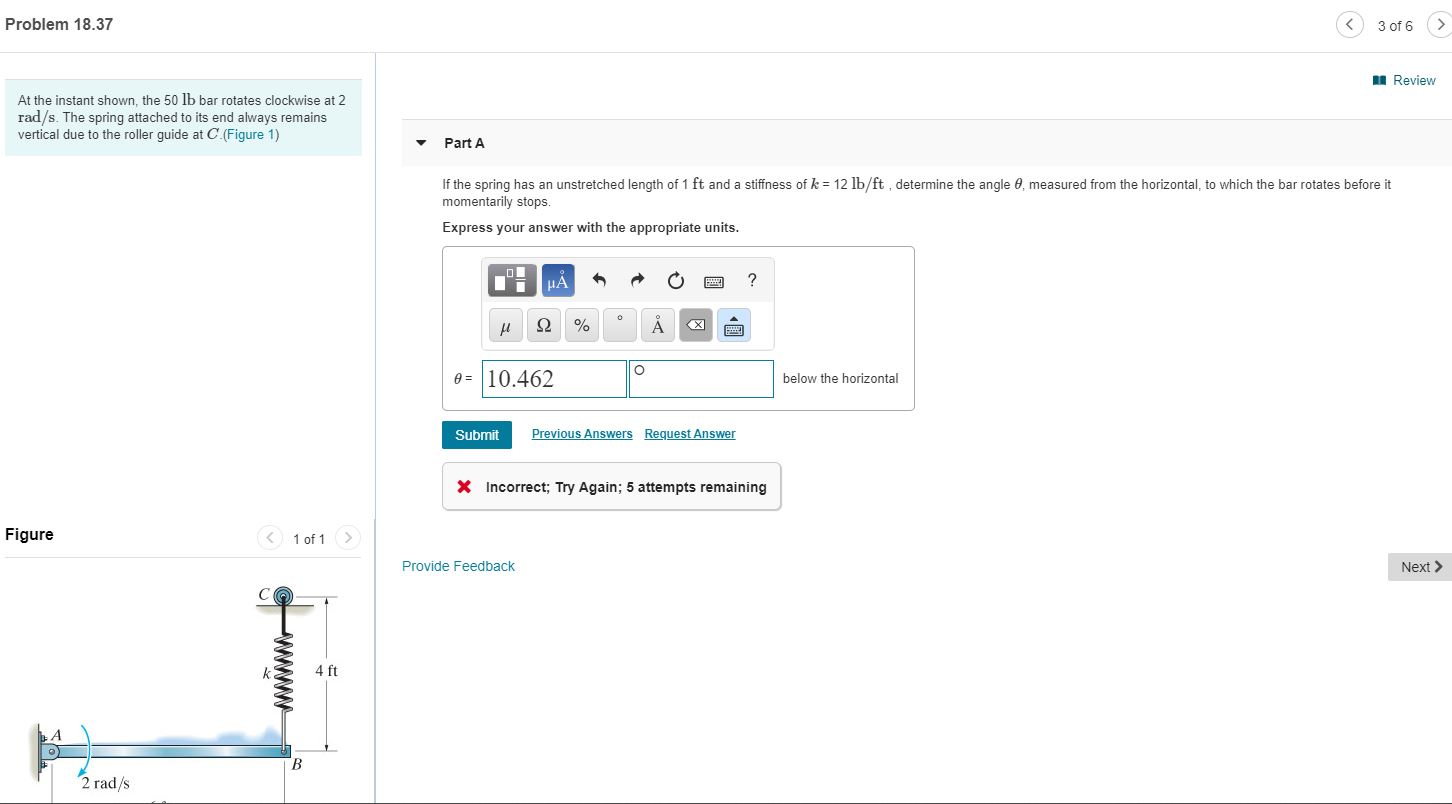Click the '1 of 1' figure counter

click(x=309, y=539)
